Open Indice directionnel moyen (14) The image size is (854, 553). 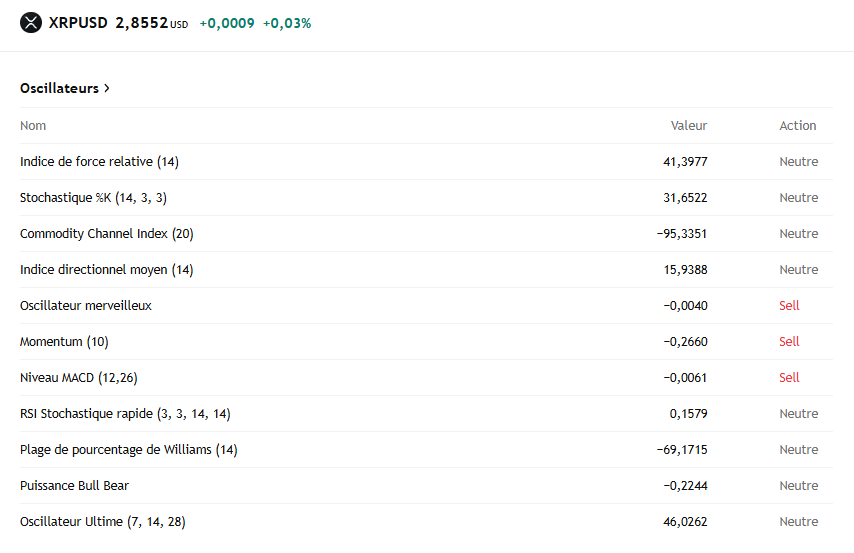[106, 269]
